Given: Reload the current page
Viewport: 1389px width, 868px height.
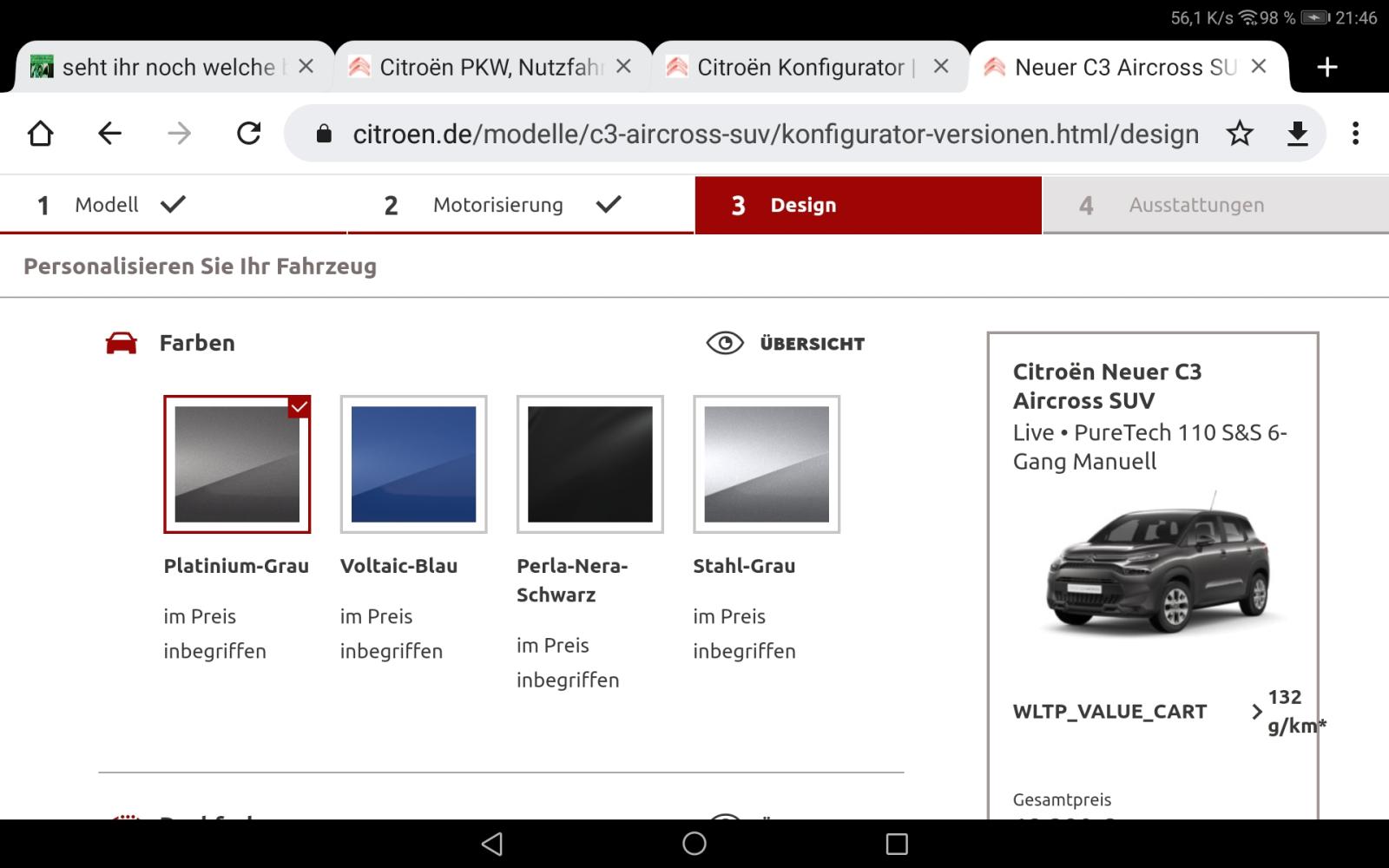Looking at the screenshot, I should 249,134.
